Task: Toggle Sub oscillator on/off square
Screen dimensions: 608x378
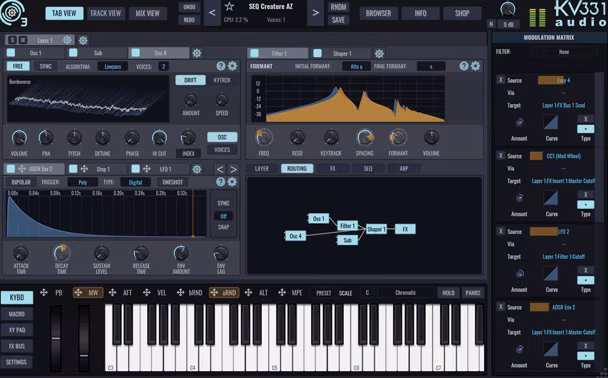Action: [73, 53]
